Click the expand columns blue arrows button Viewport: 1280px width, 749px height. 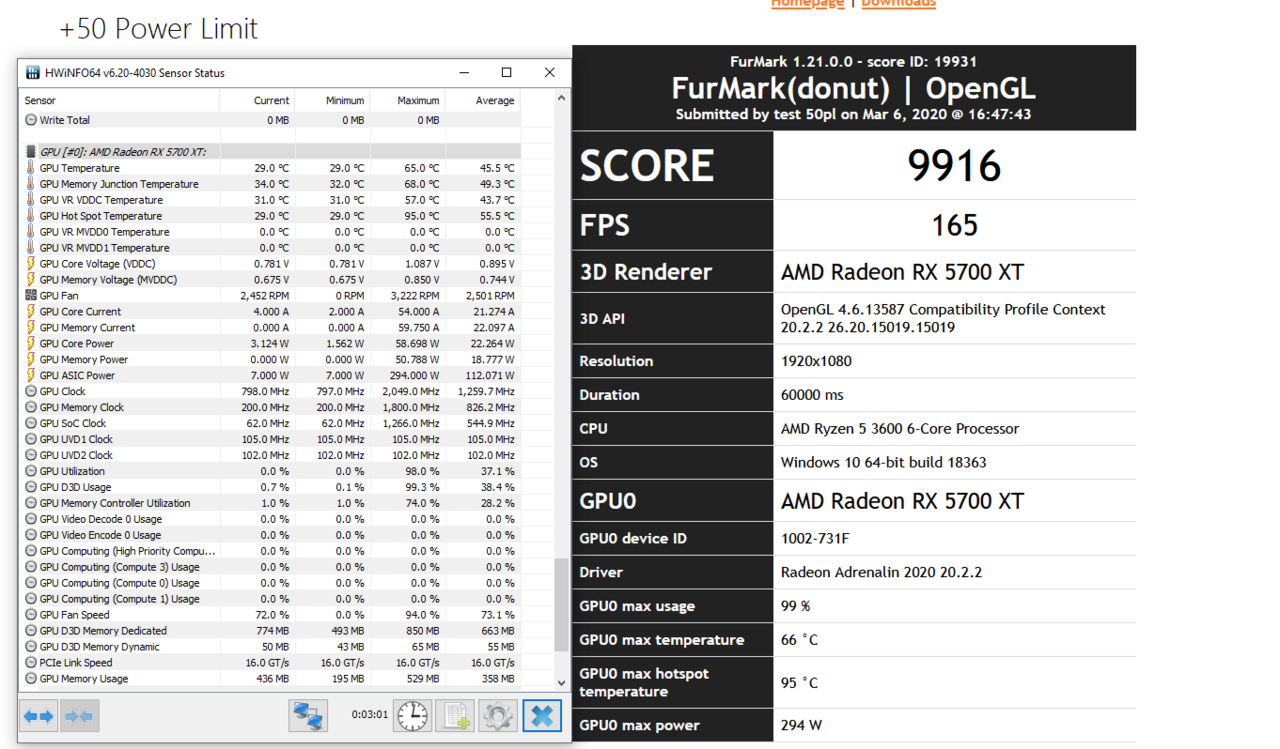(x=40, y=716)
